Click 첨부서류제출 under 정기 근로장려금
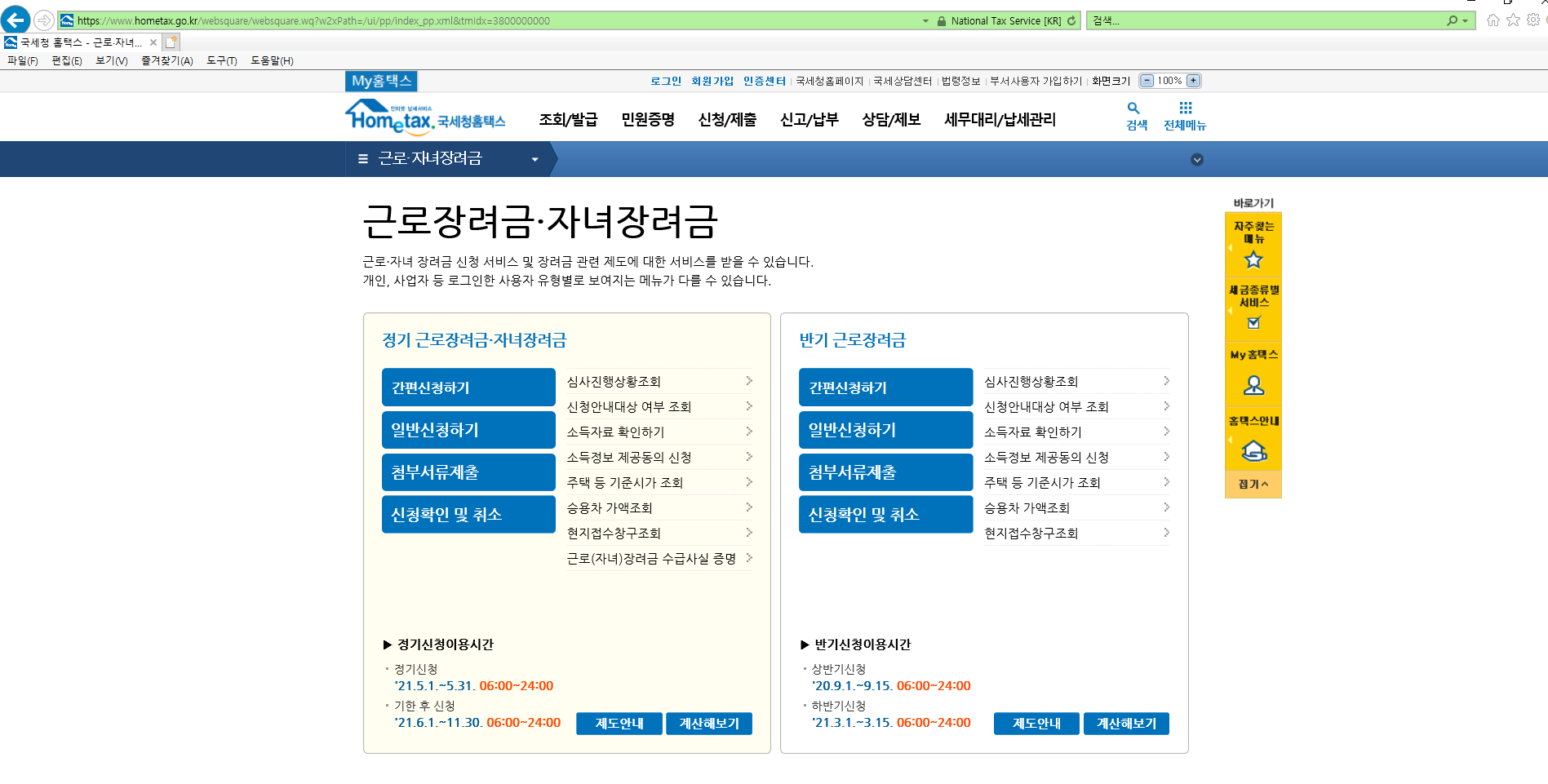 [x=468, y=472]
